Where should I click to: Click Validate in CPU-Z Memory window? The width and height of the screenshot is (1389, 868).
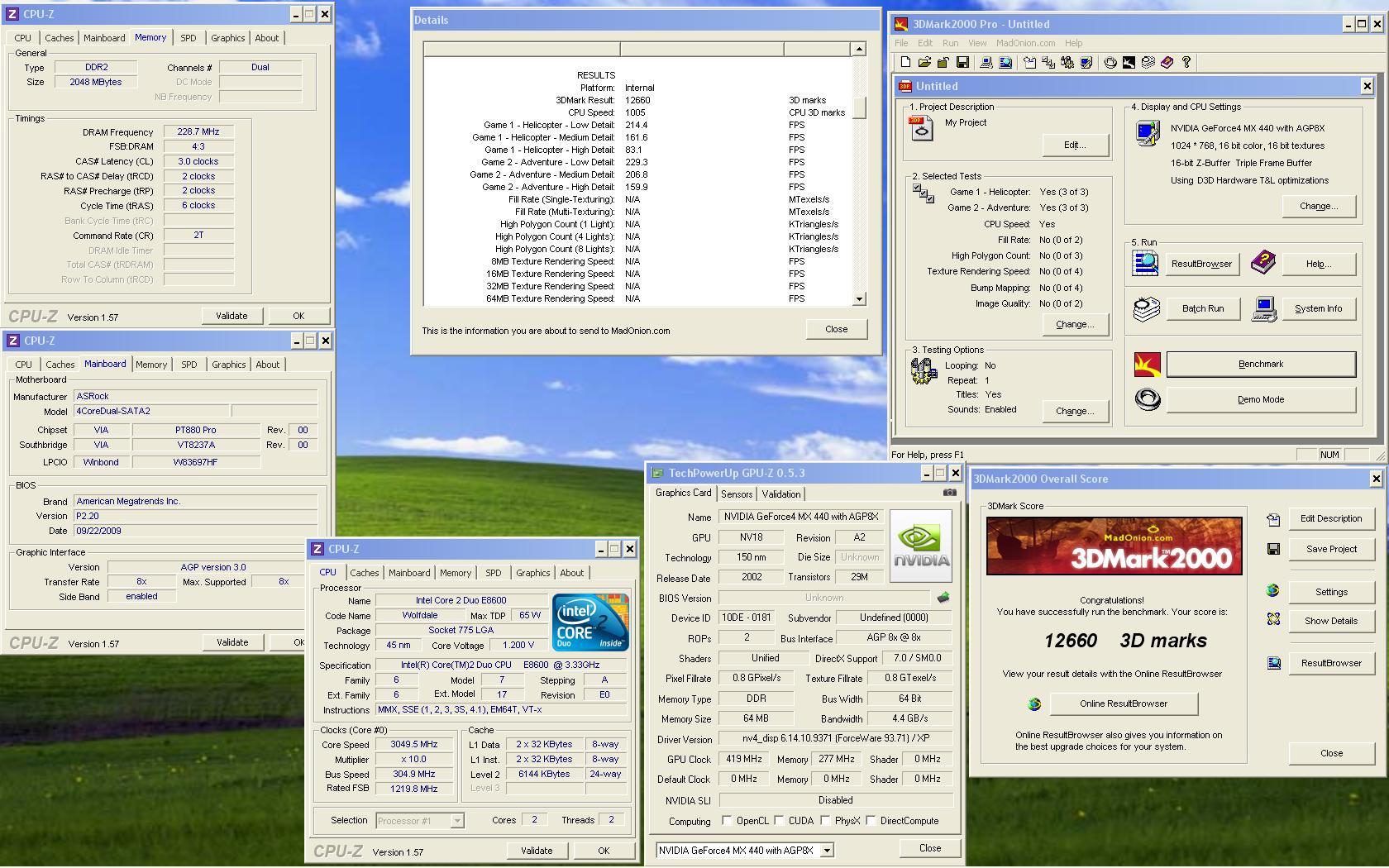pos(231,316)
